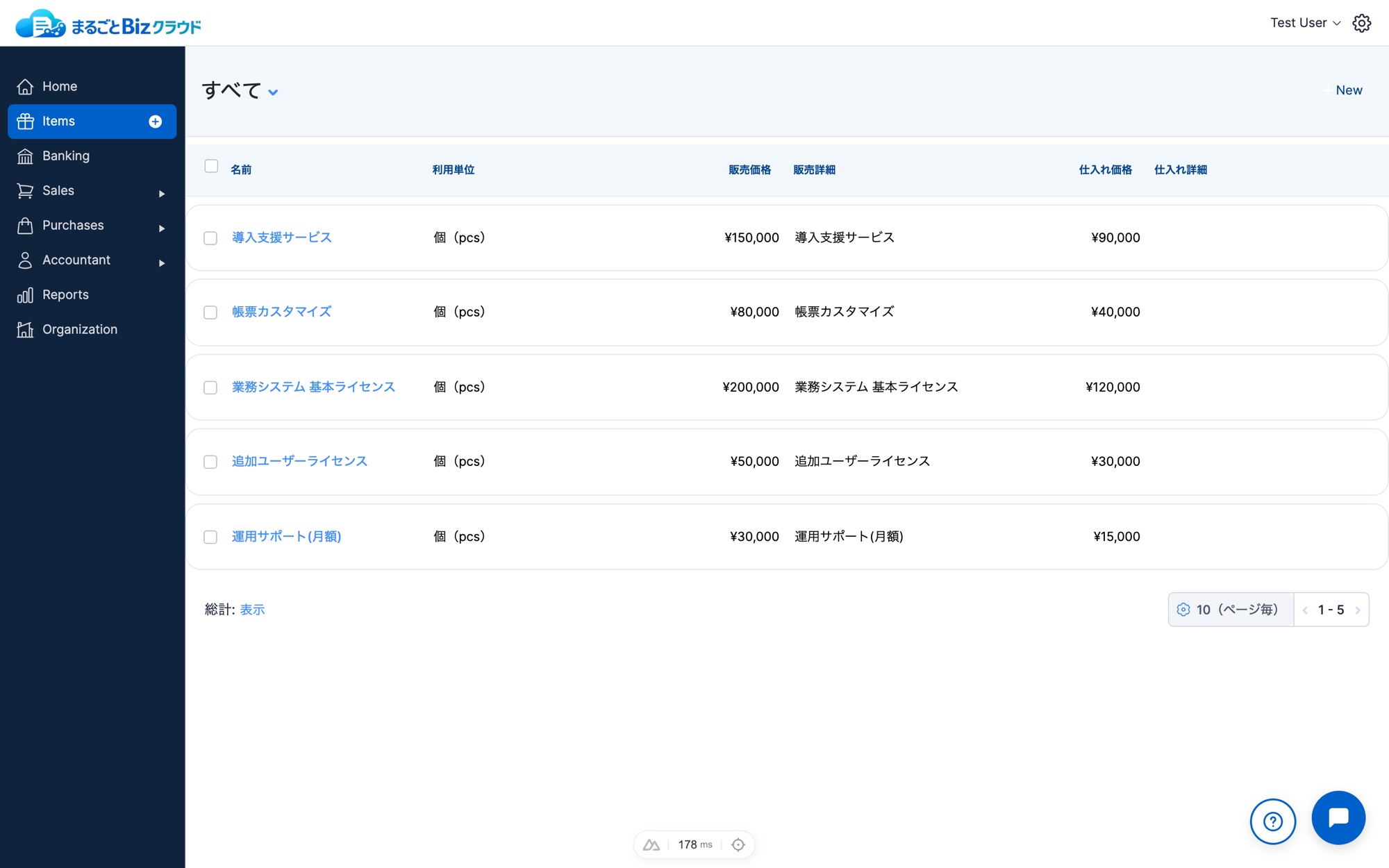Click the ¥15,000 purchase price cell
The width and height of the screenshot is (1389, 868).
click(1117, 536)
